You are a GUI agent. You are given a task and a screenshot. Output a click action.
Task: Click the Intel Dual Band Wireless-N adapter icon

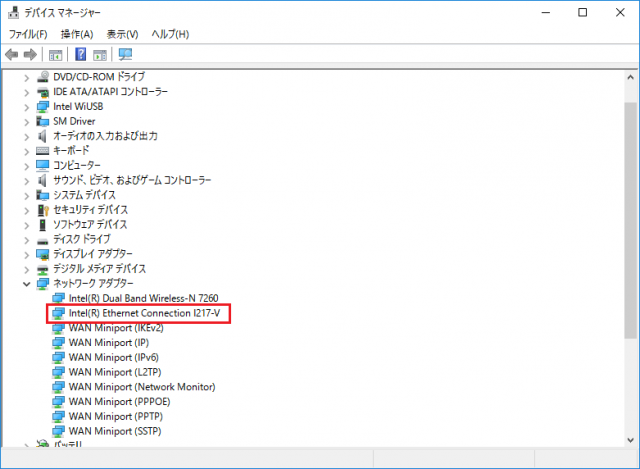click(x=59, y=299)
